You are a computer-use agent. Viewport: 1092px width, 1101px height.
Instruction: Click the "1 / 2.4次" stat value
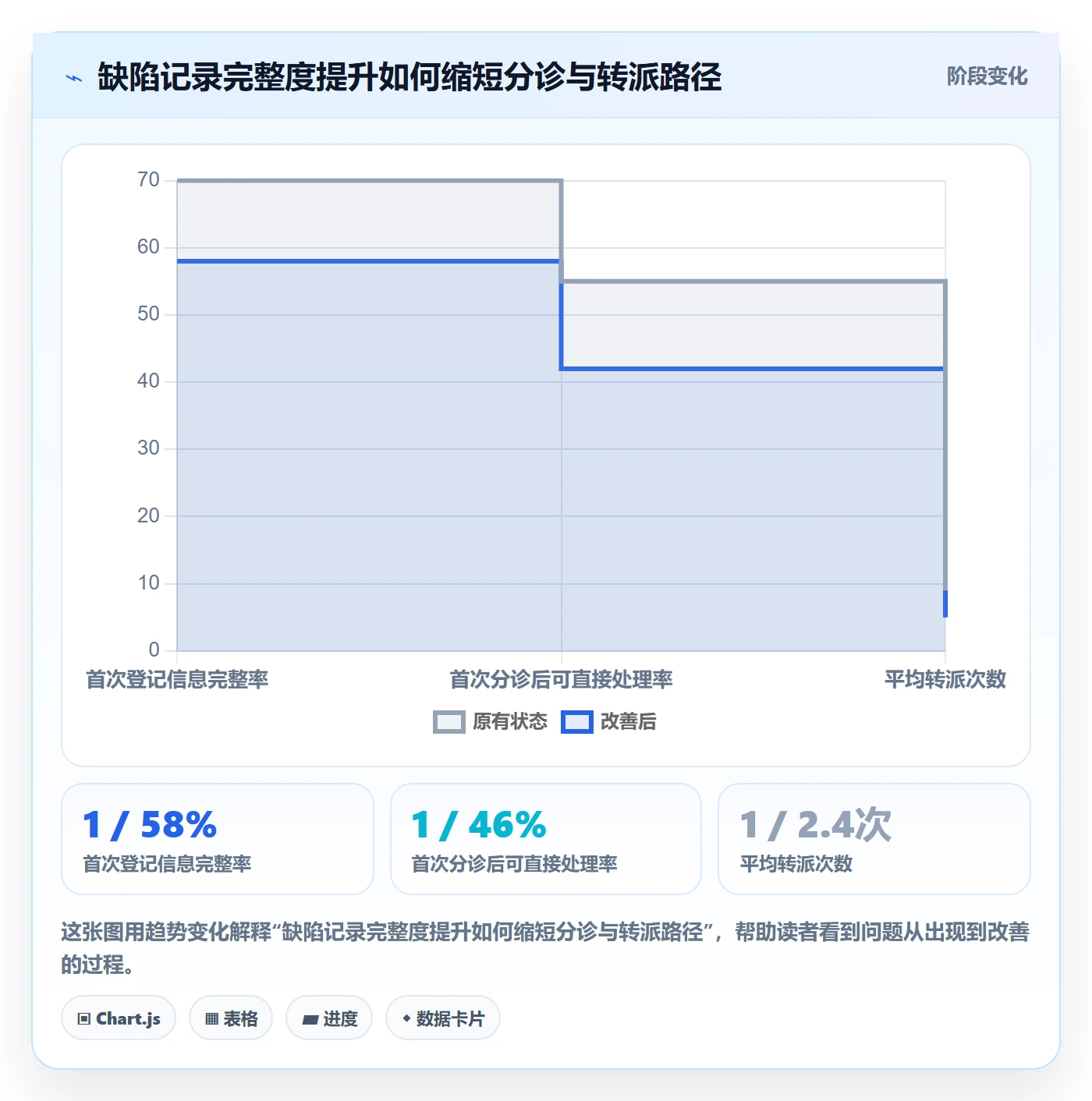[815, 824]
